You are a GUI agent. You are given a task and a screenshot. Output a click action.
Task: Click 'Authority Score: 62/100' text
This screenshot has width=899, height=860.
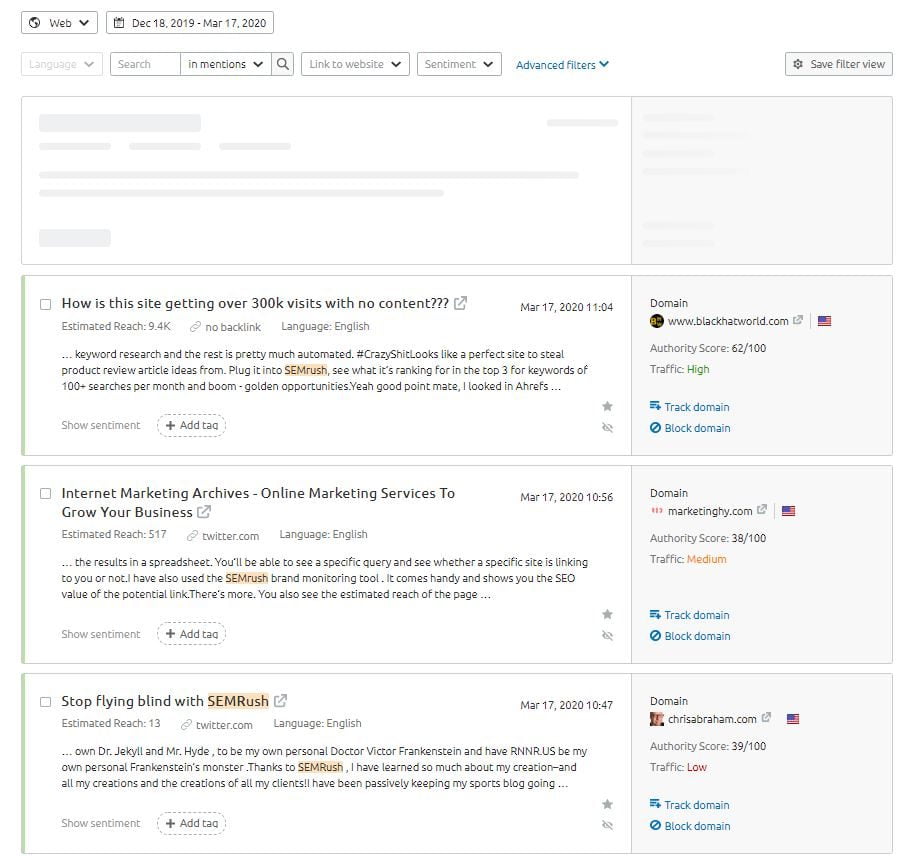(708, 348)
